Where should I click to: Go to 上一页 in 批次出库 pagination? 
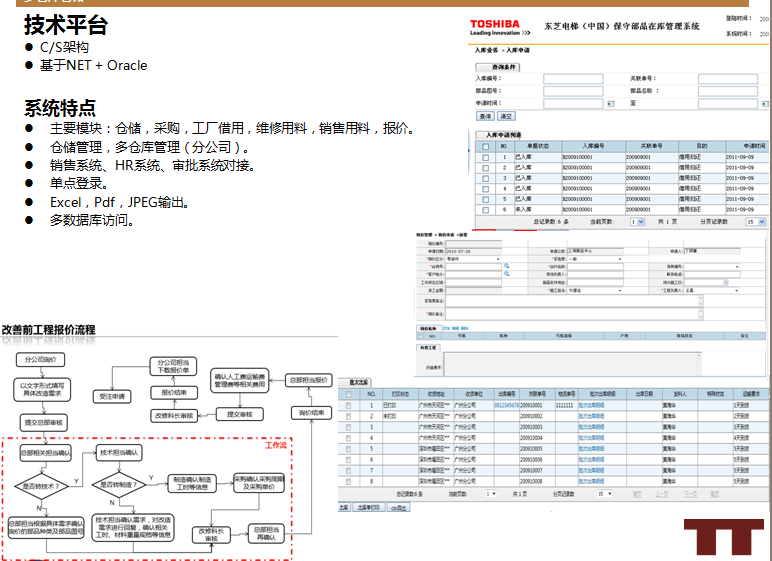click(x=663, y=494)
